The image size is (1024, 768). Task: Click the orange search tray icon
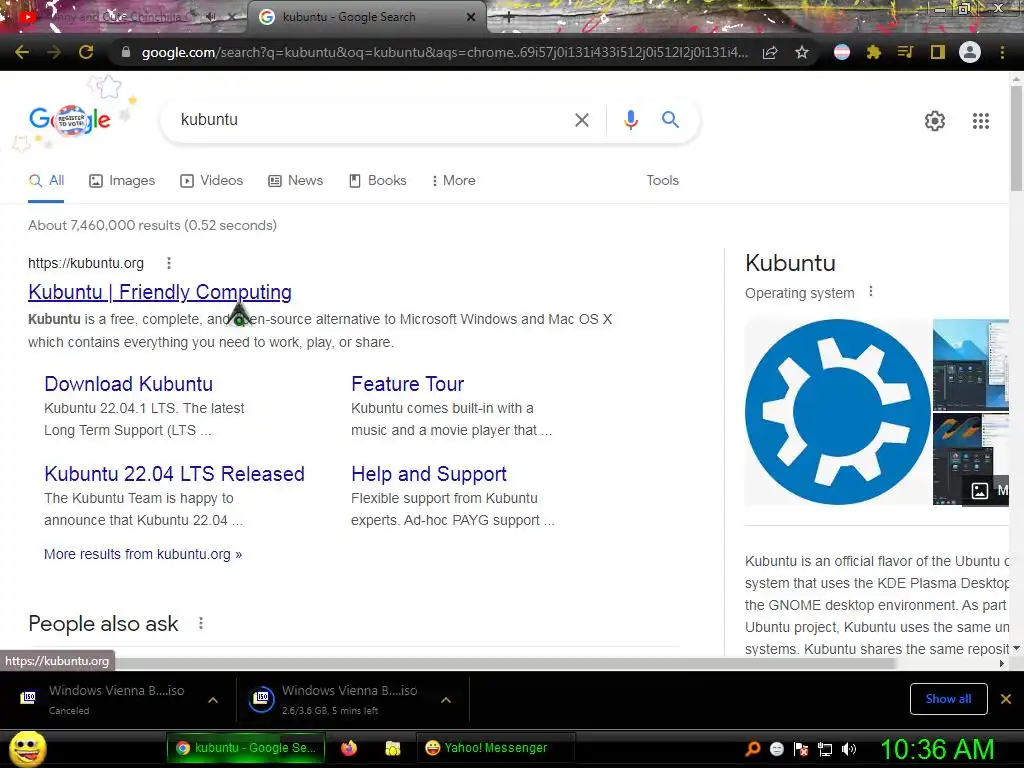[x=752, y=748]
